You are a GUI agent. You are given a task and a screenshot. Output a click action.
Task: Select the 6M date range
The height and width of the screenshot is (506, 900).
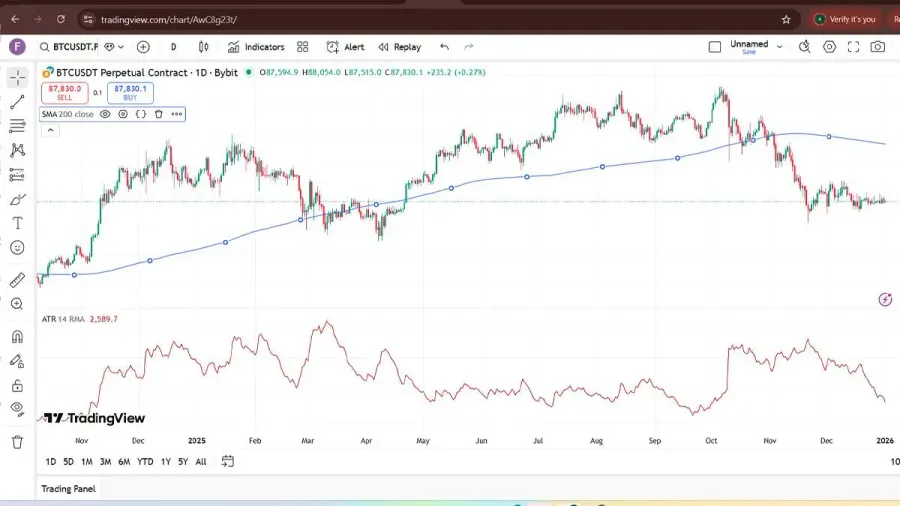124,462
